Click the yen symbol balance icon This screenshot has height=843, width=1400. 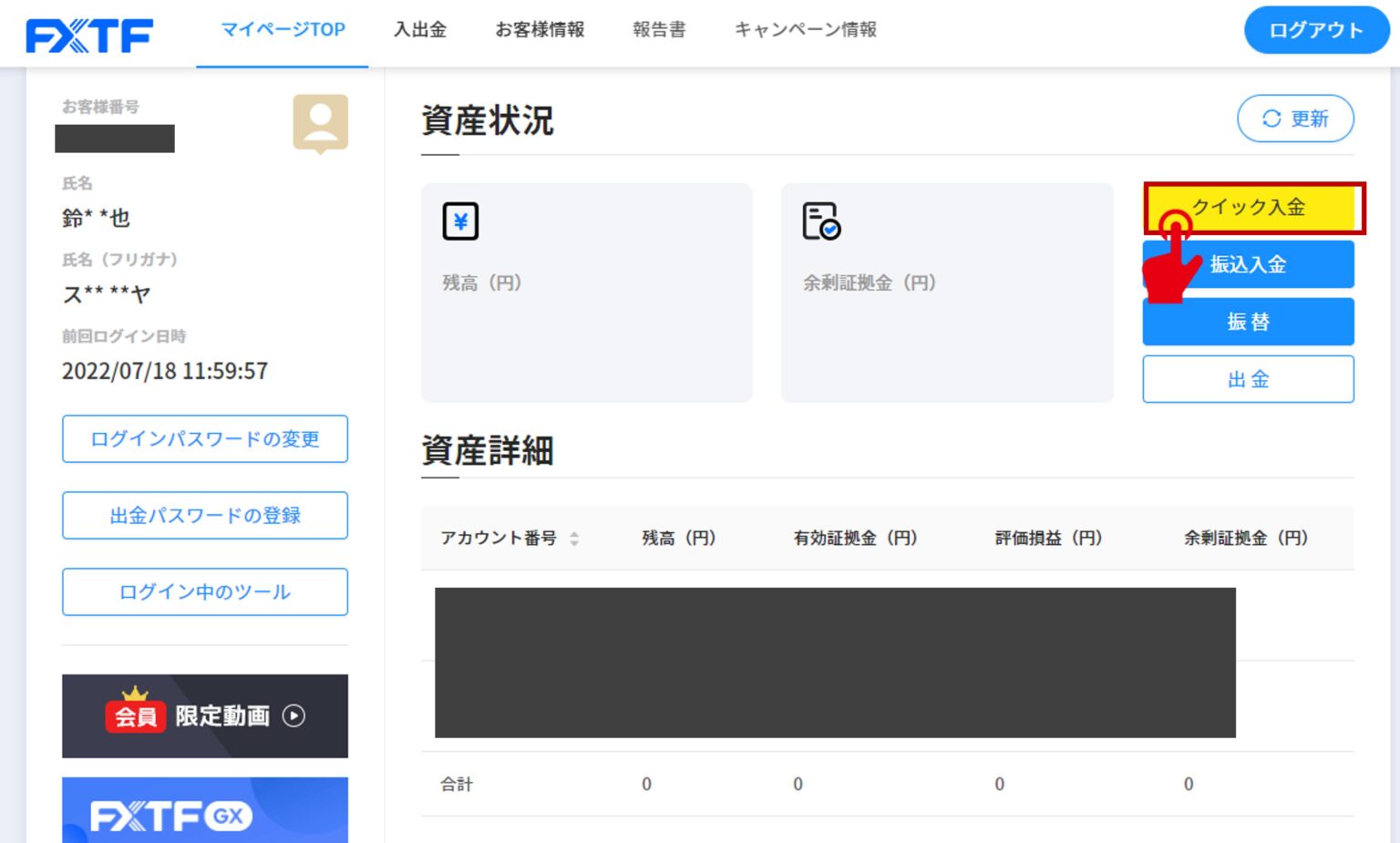(x=460, y=220)
